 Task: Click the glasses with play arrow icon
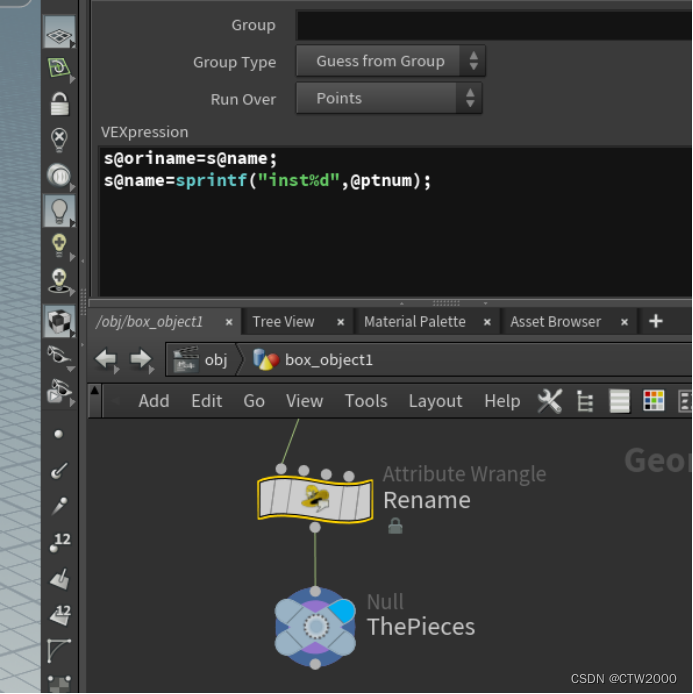point(59,391)
